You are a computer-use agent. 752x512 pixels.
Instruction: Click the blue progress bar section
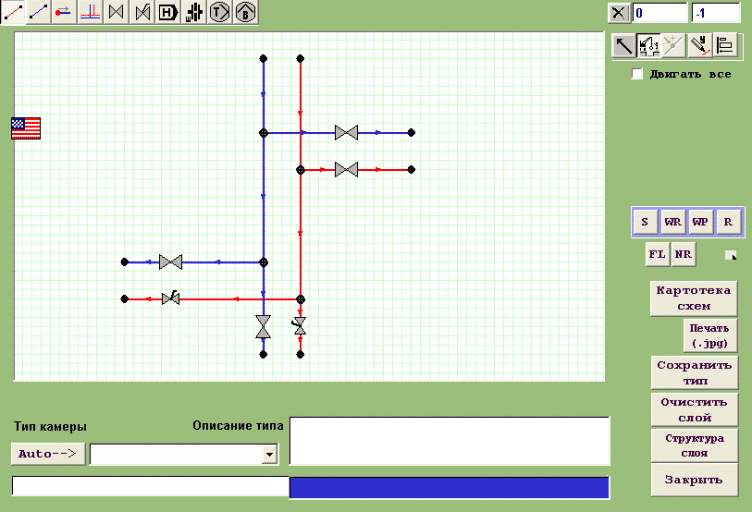point(449,488)
